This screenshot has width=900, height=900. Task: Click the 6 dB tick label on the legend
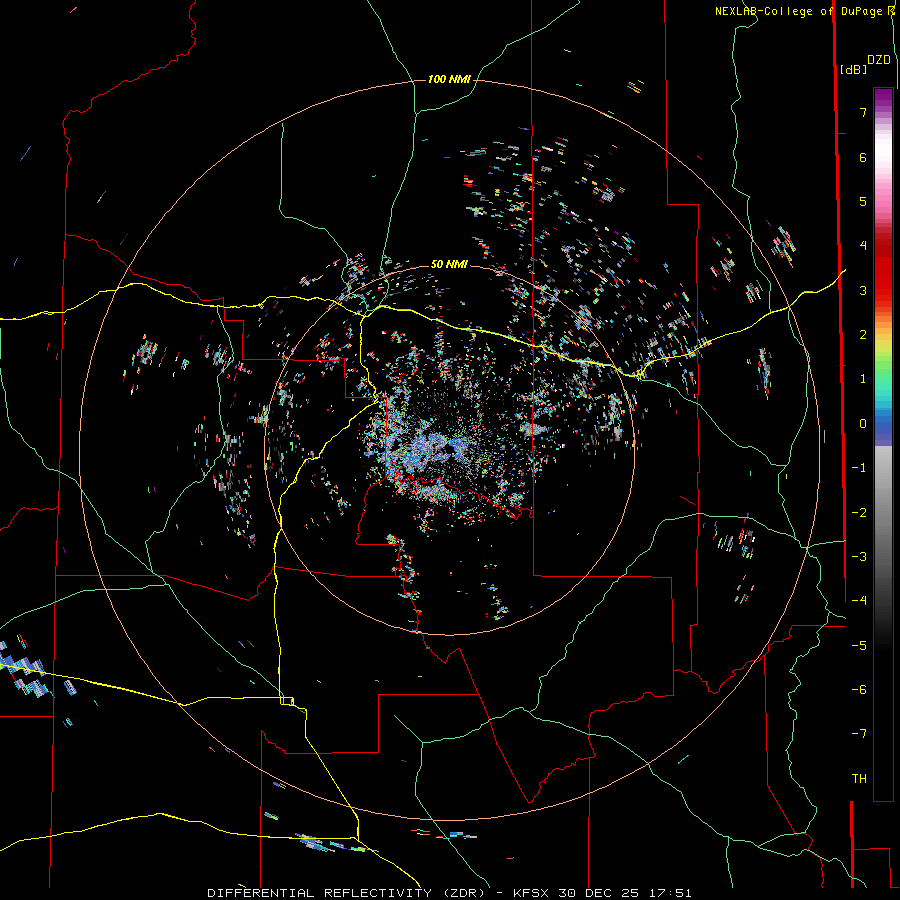pos(863,157)
